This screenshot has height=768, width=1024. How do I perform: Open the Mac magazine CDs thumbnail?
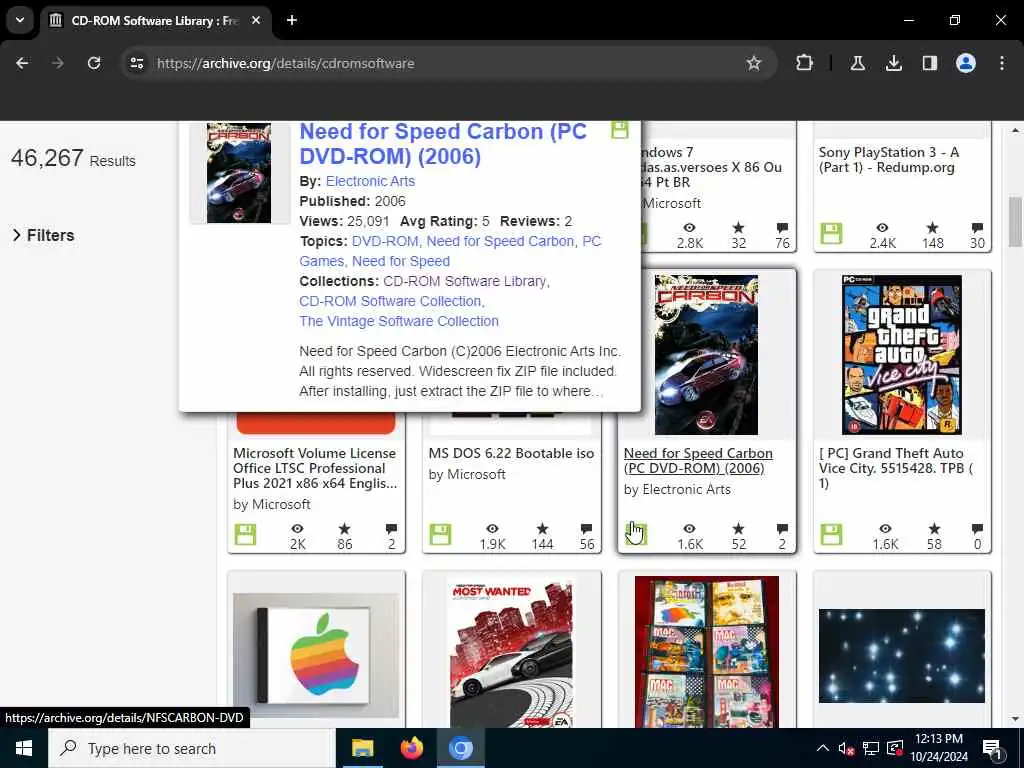[x=707, y=652]
